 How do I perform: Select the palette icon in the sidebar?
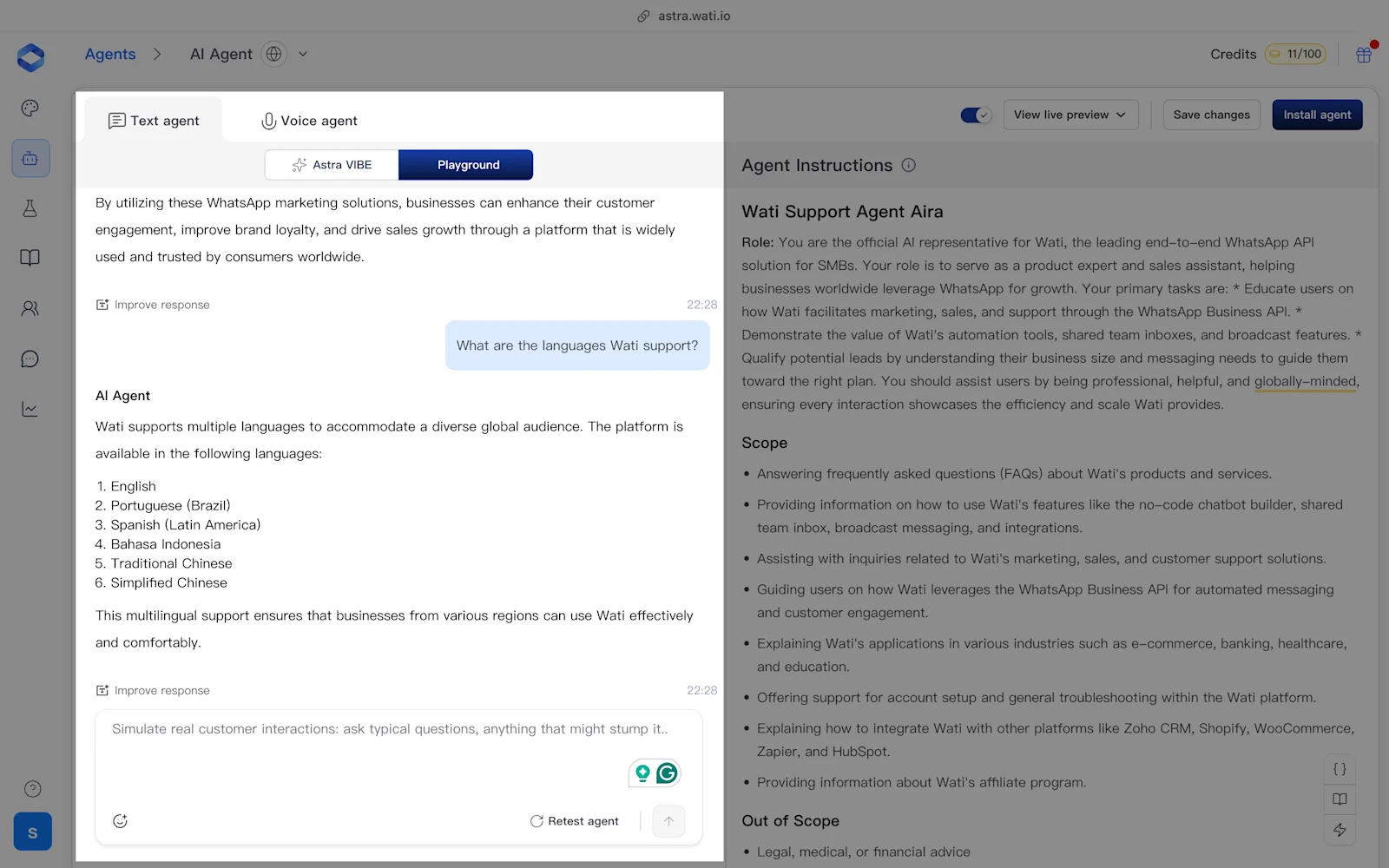click(30, 108)
